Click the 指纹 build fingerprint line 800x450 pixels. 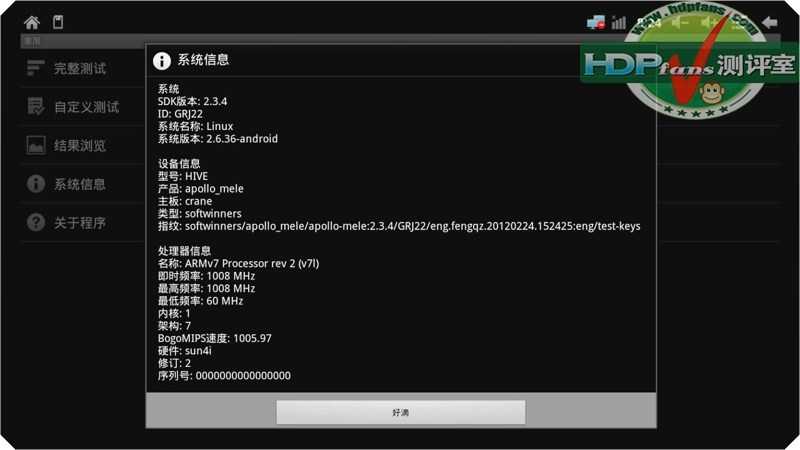[x=399, y=226]
